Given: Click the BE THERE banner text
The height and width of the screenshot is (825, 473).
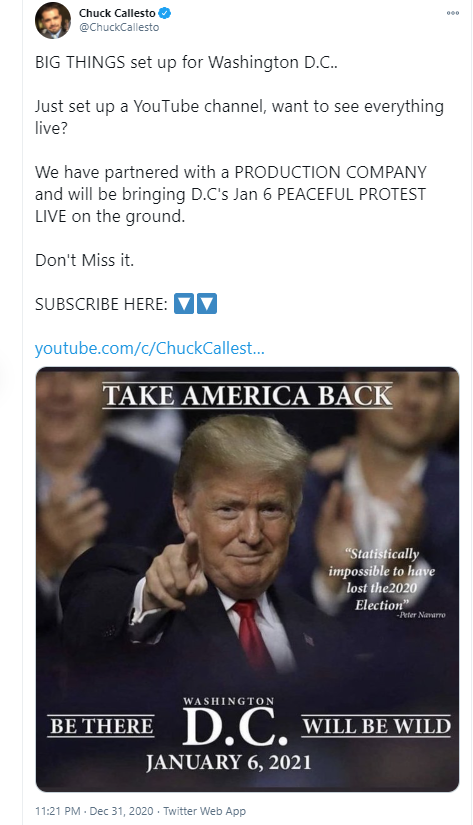Looking at the screenshot, I should tap(102, 726).
